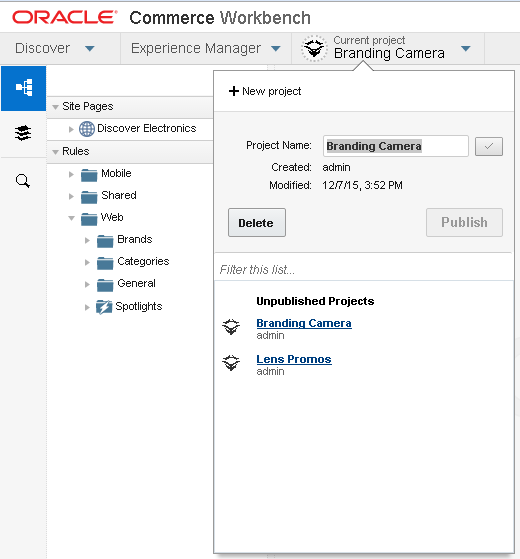This screenshot has width=520, height=559.
Task: Click the plus icon for New project
Action: (x=233, y=91)
